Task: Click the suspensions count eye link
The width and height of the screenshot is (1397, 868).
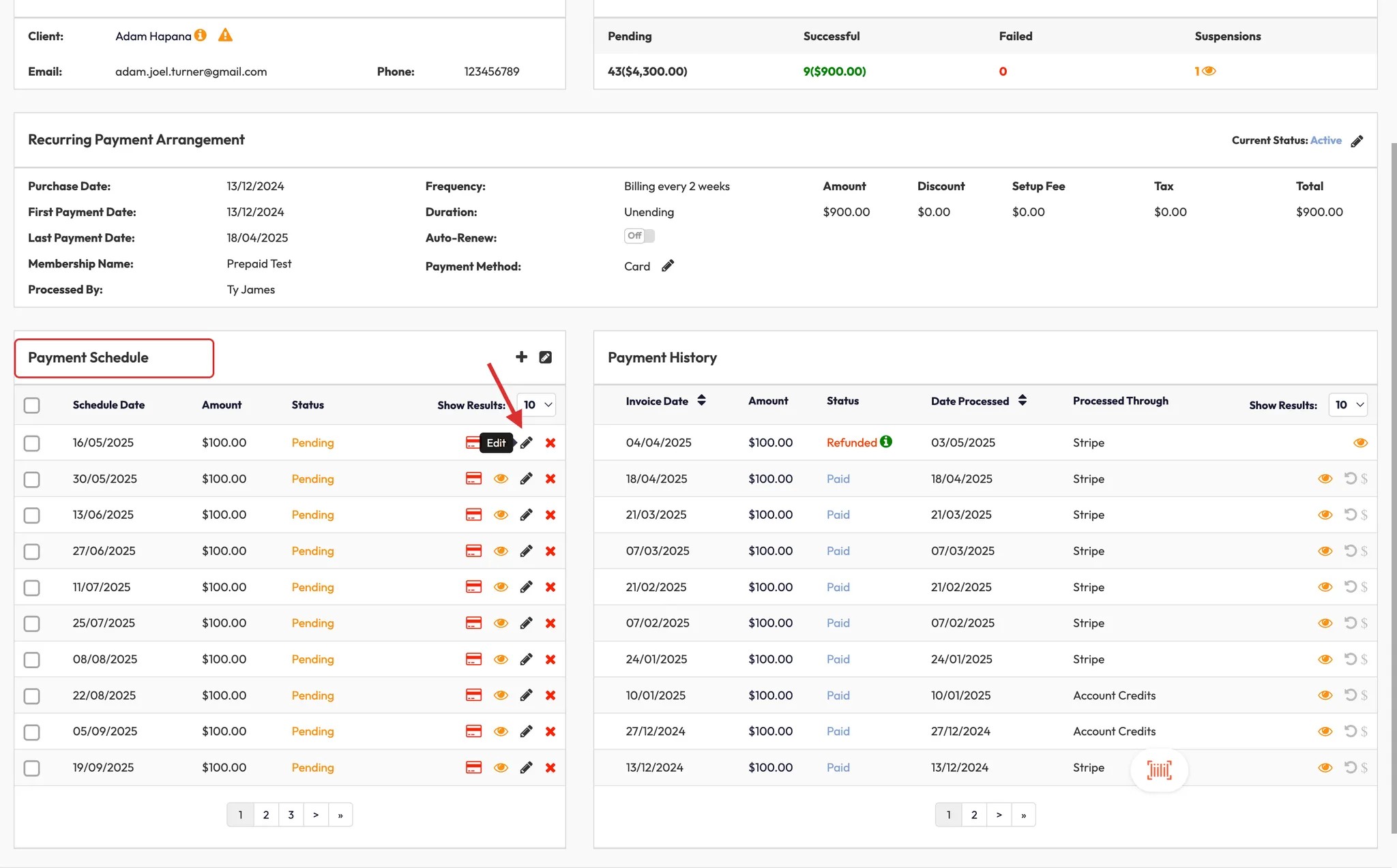Action: [1208, 71]
